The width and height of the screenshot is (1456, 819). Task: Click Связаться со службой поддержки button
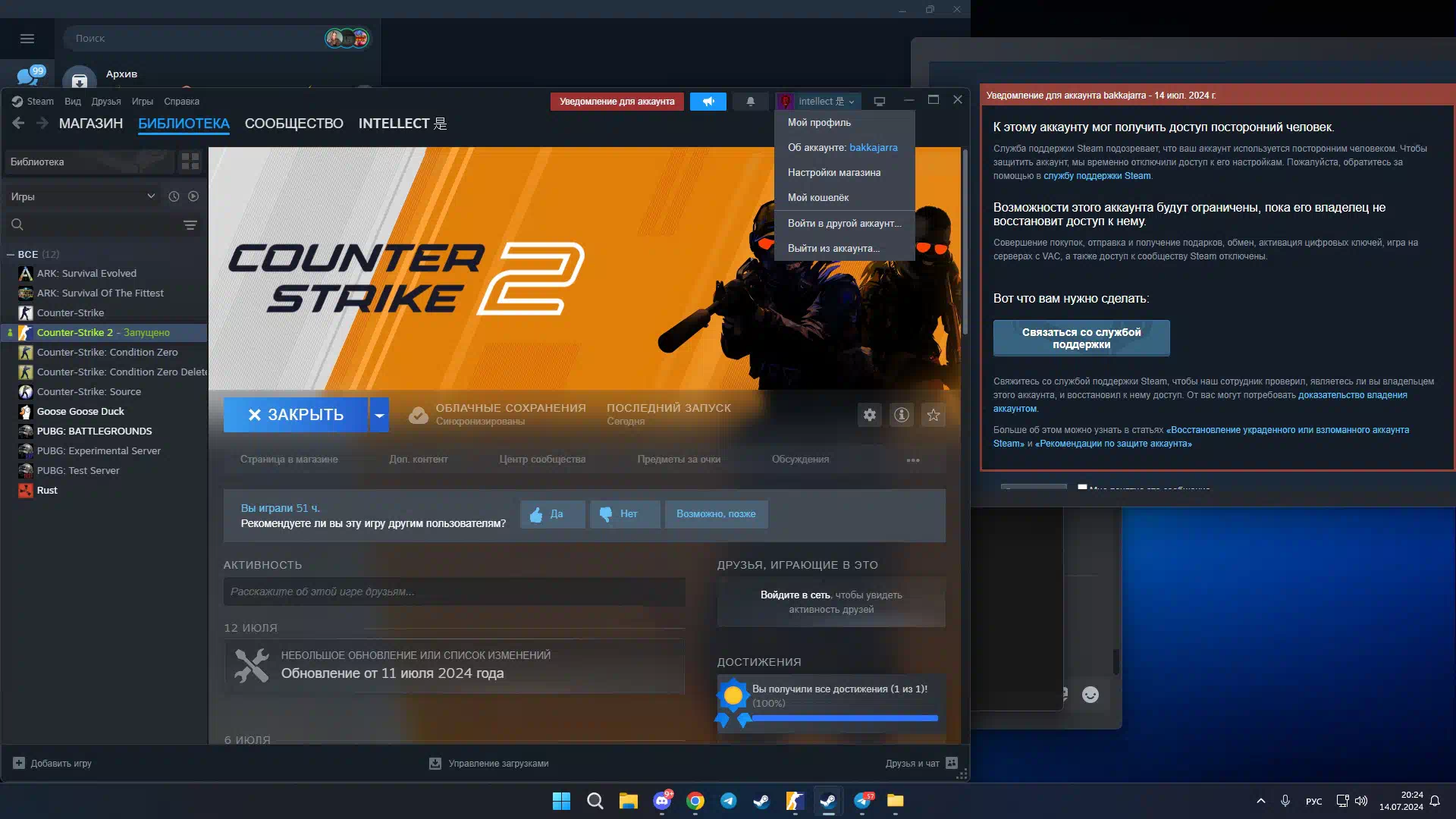pyautogui.click(x=1081, y=338)
